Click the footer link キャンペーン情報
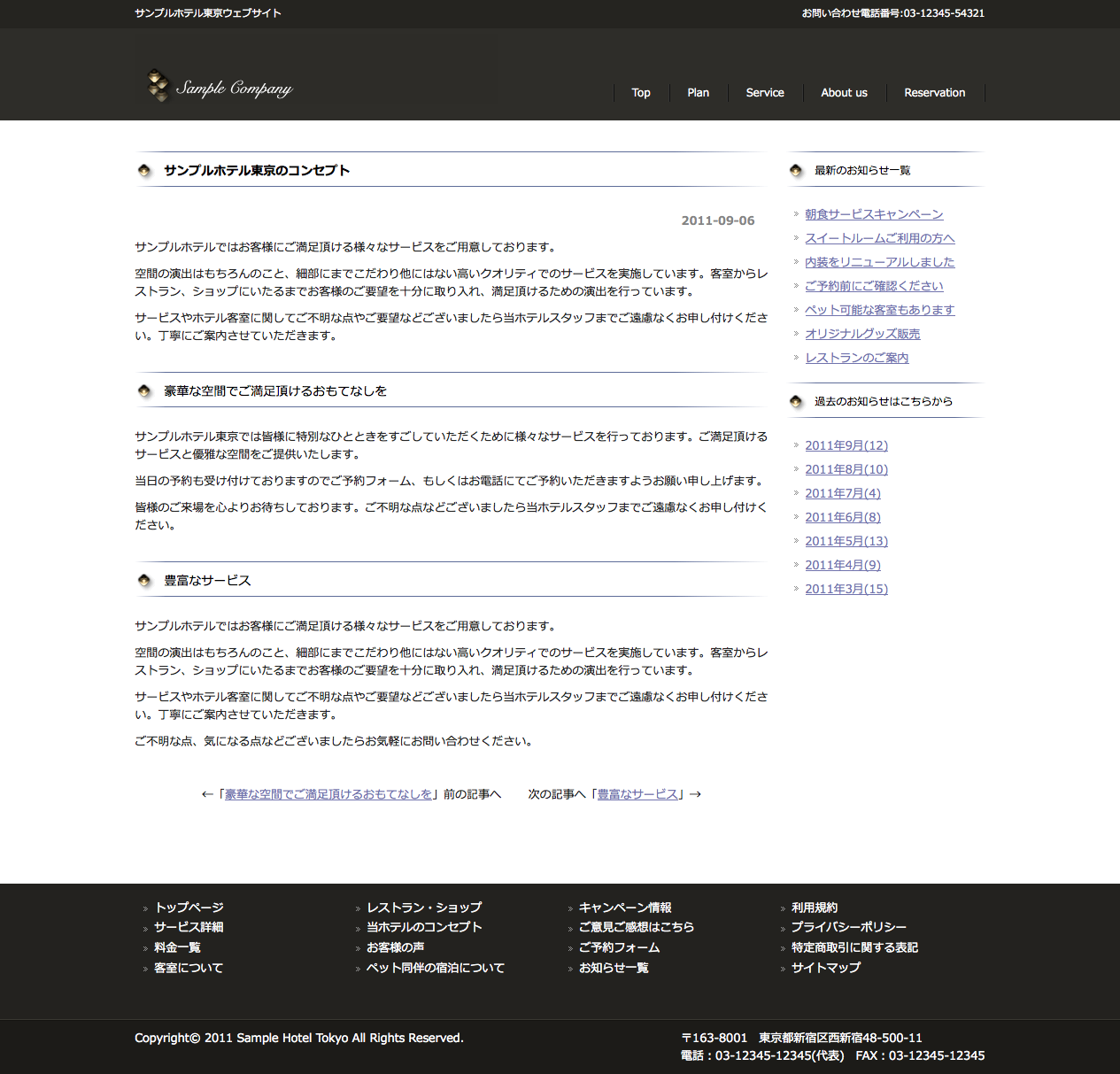This screenshot has width=1120, height=1074. 625,908
